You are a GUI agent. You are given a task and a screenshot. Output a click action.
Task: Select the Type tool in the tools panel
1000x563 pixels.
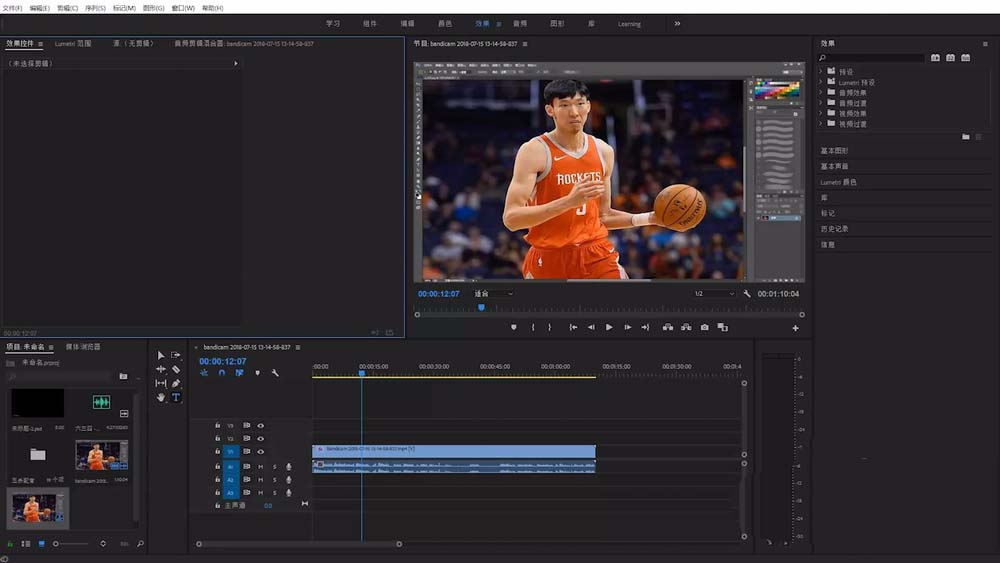point(176,397)
